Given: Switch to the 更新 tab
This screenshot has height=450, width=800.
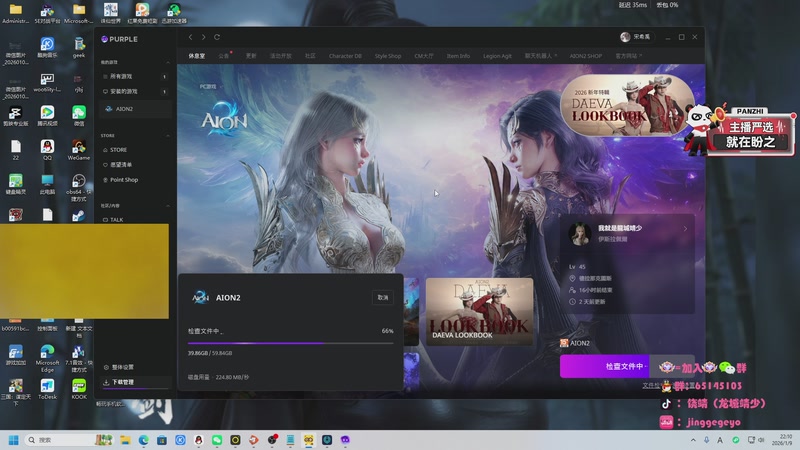Looking at the screenshot, I should (251, 56).
